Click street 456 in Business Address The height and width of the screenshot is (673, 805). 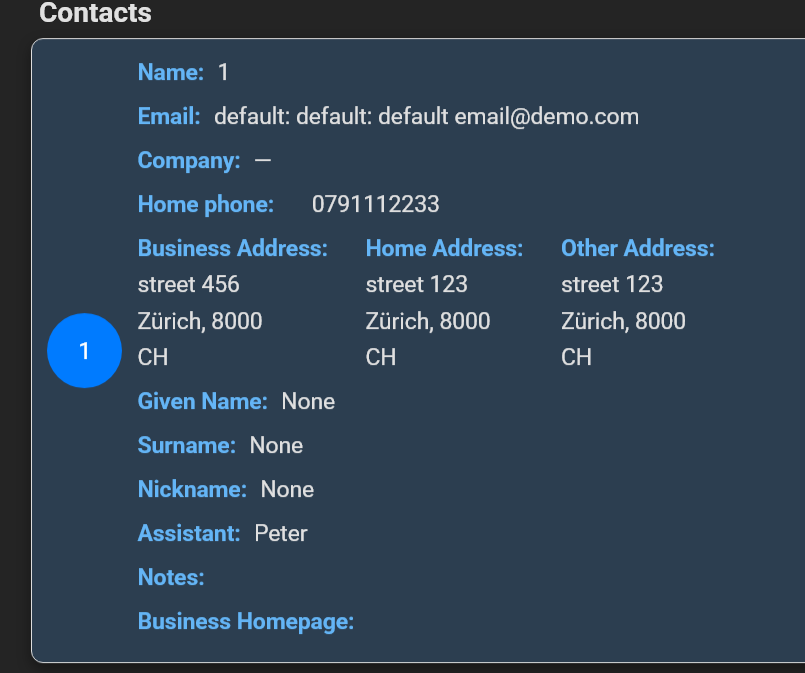click(188, 284)
